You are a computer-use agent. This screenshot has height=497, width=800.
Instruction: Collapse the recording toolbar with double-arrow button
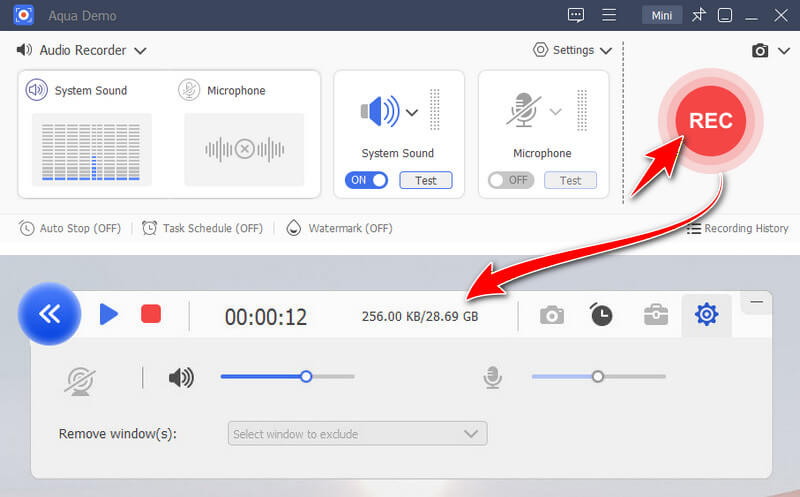(x=49, y=314)
